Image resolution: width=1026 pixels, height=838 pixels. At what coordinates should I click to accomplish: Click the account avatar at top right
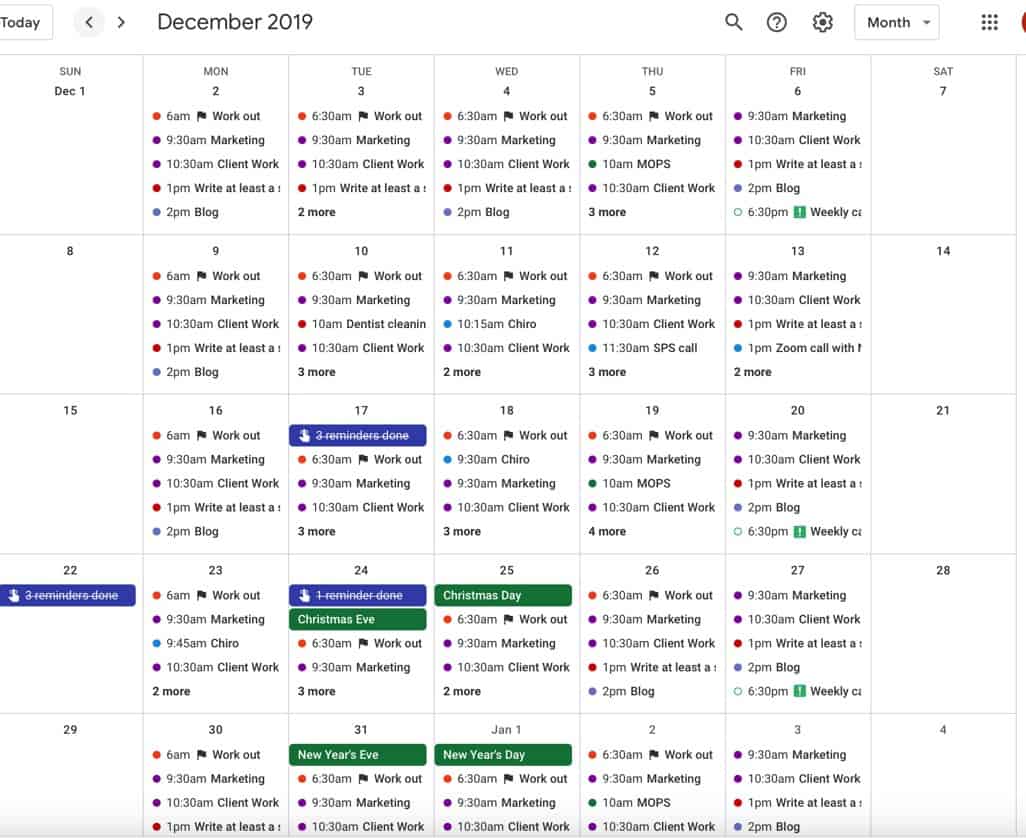pyautogui.click(x=1021, y=22)
